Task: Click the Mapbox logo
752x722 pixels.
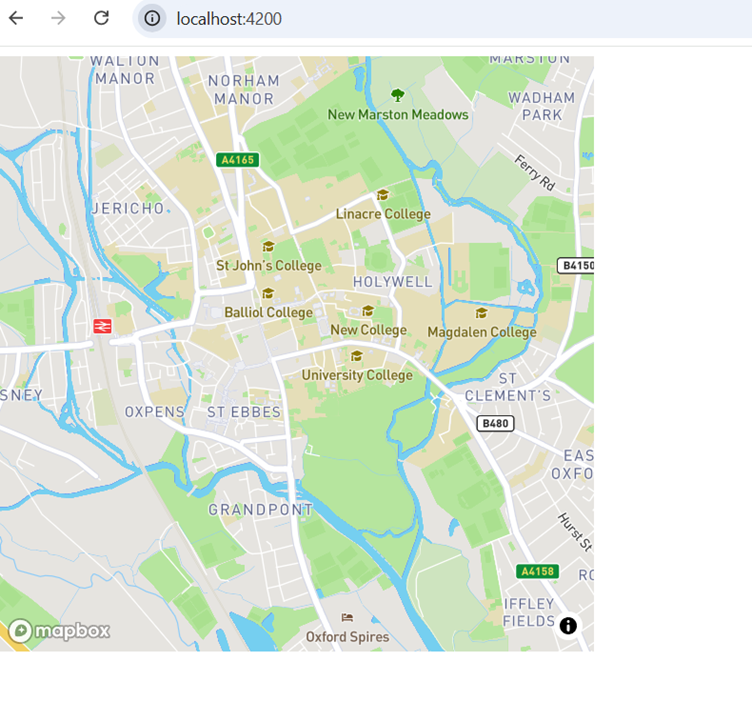Action: coord(59,631)
